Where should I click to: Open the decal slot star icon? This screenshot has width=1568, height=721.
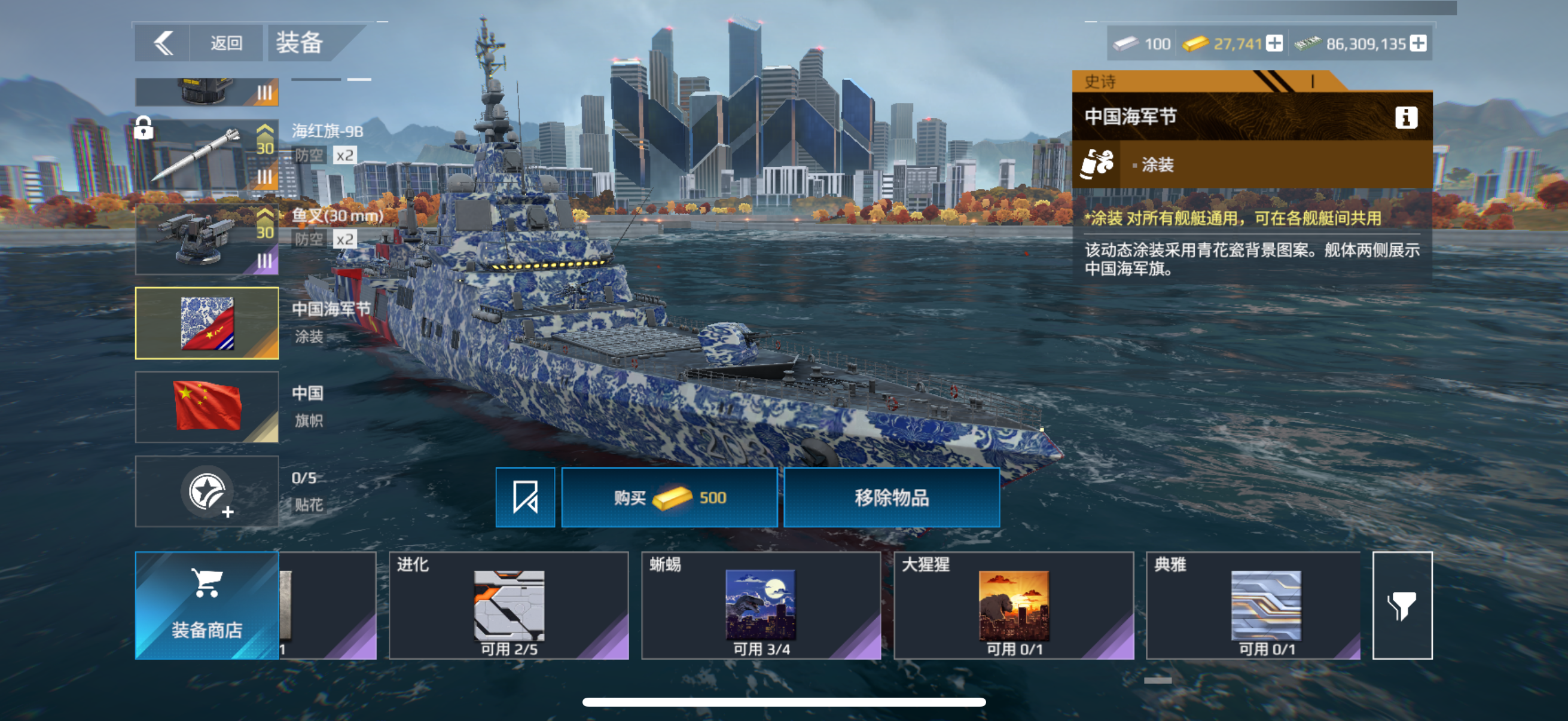(207, 491)
